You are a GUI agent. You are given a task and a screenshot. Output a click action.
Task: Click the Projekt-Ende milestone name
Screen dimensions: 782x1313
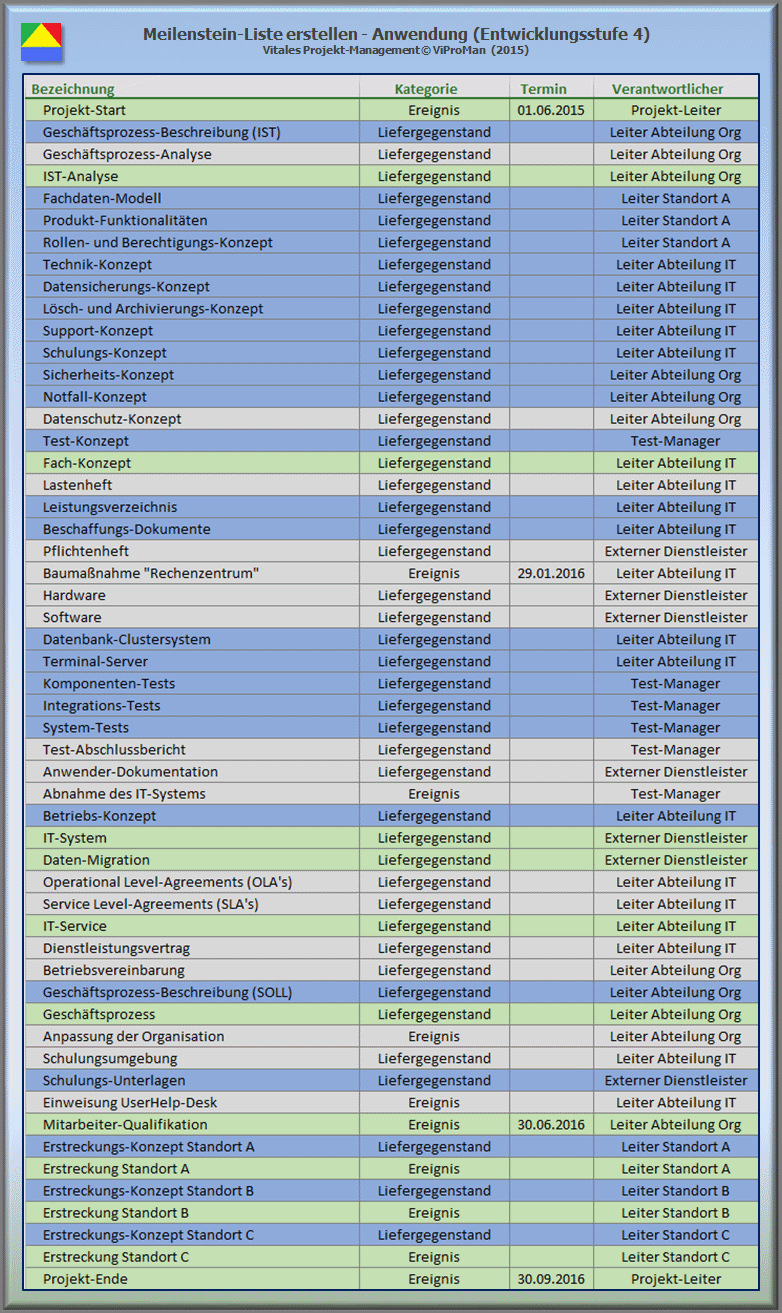click(x=85, y=1279)
